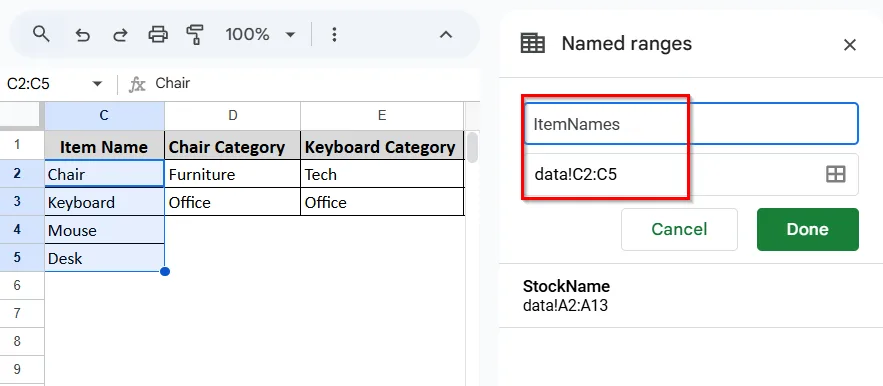Select the Chair cell
Image resolution: width=883 pixels, height=386 pixels.
pos(104,174)
